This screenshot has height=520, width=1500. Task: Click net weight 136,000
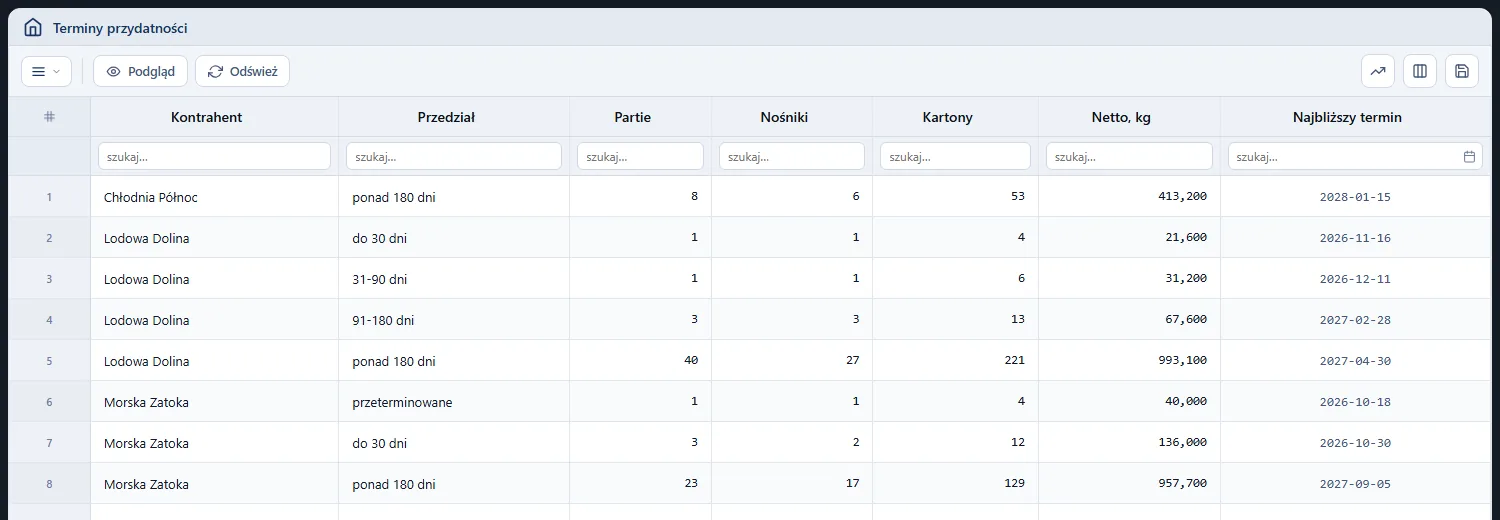point(1182,443)
